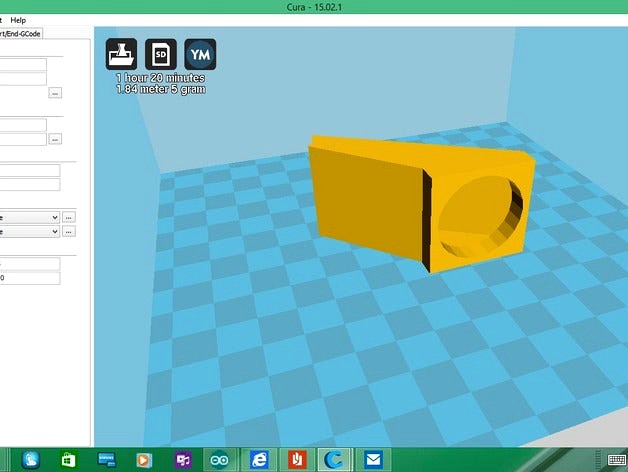Image resolution: width=628 pixels, height=472 pixels.
Task: Open Arduino from the taskbar
Action: (x=218, y=459)
